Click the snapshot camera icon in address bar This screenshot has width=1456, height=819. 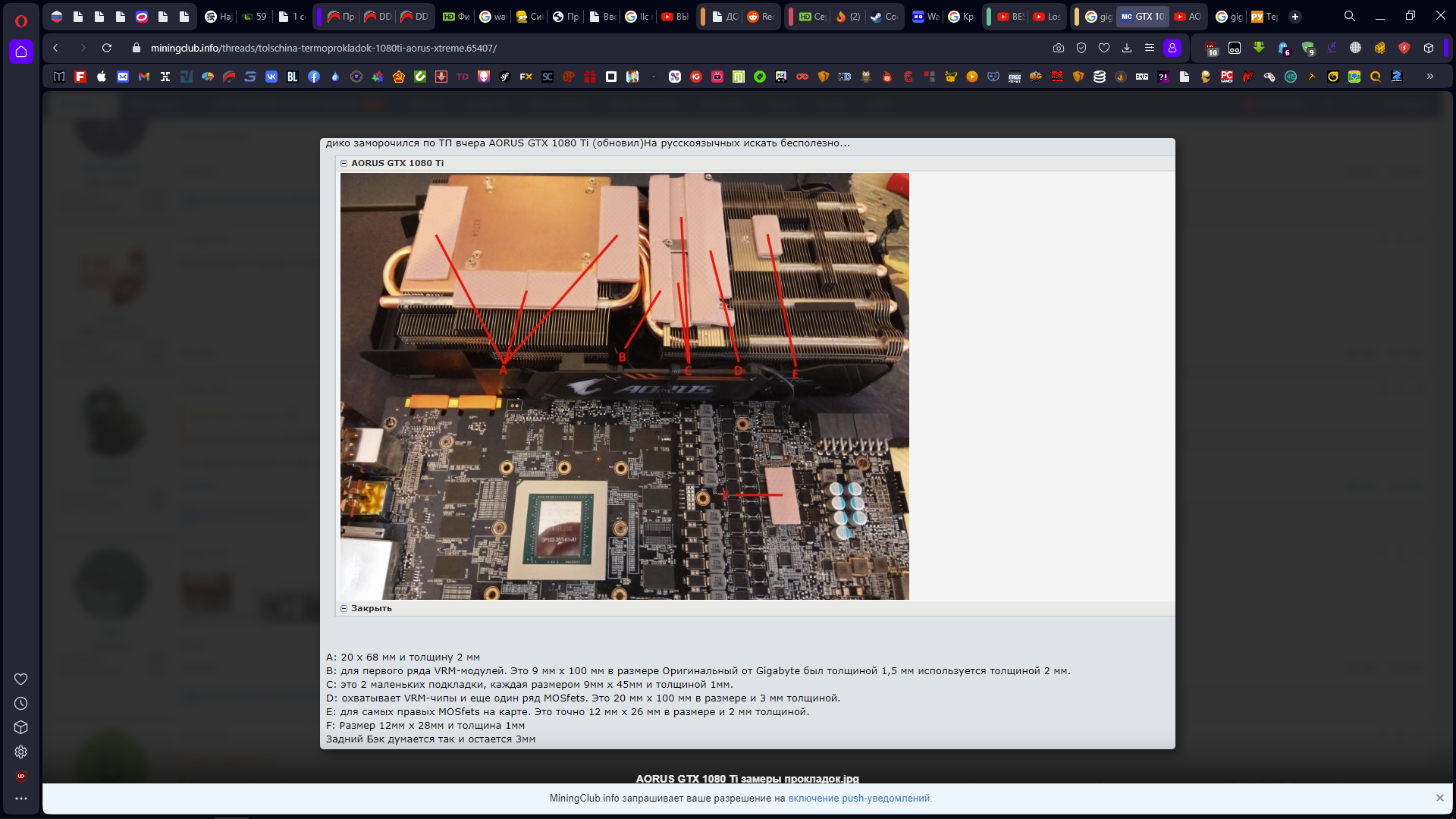point(1059,48)
